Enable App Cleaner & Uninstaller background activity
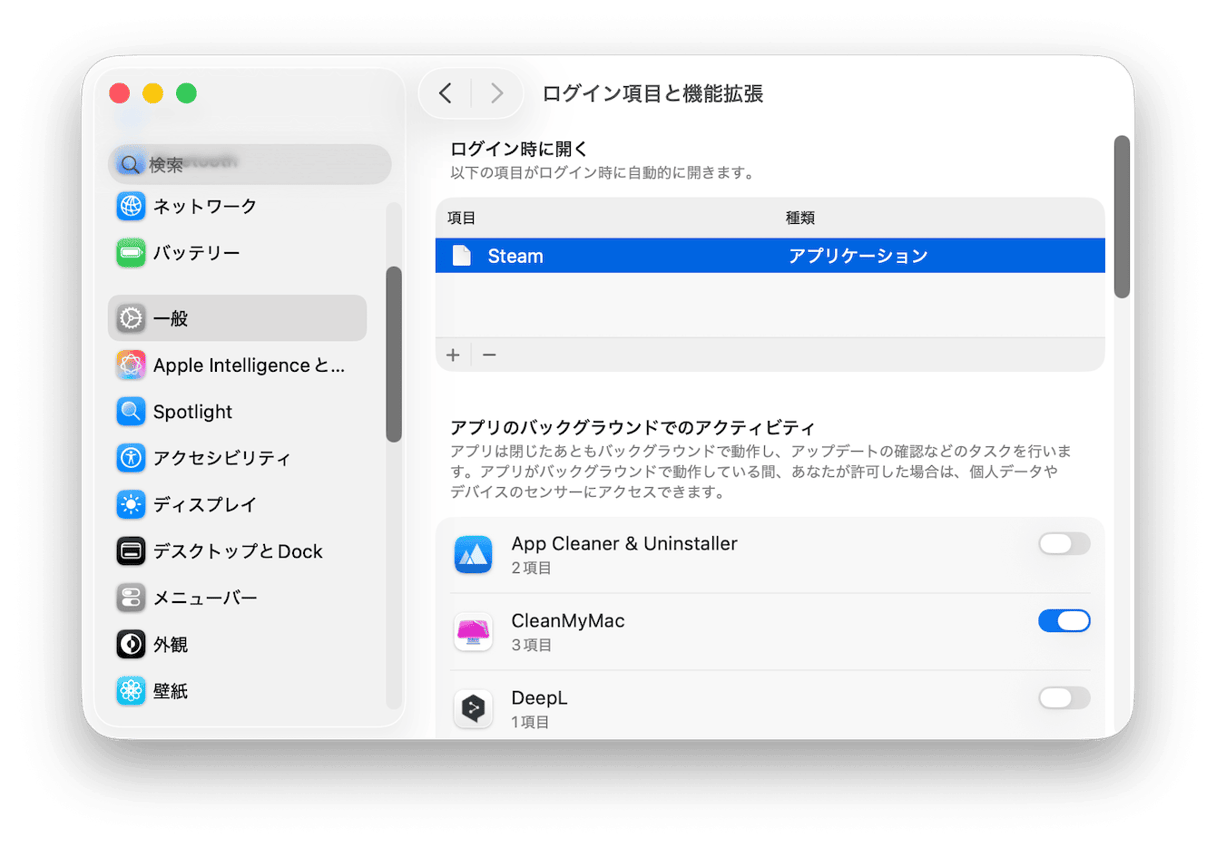Viewport: 1216px width, 847px height. tap(1064, 544)
